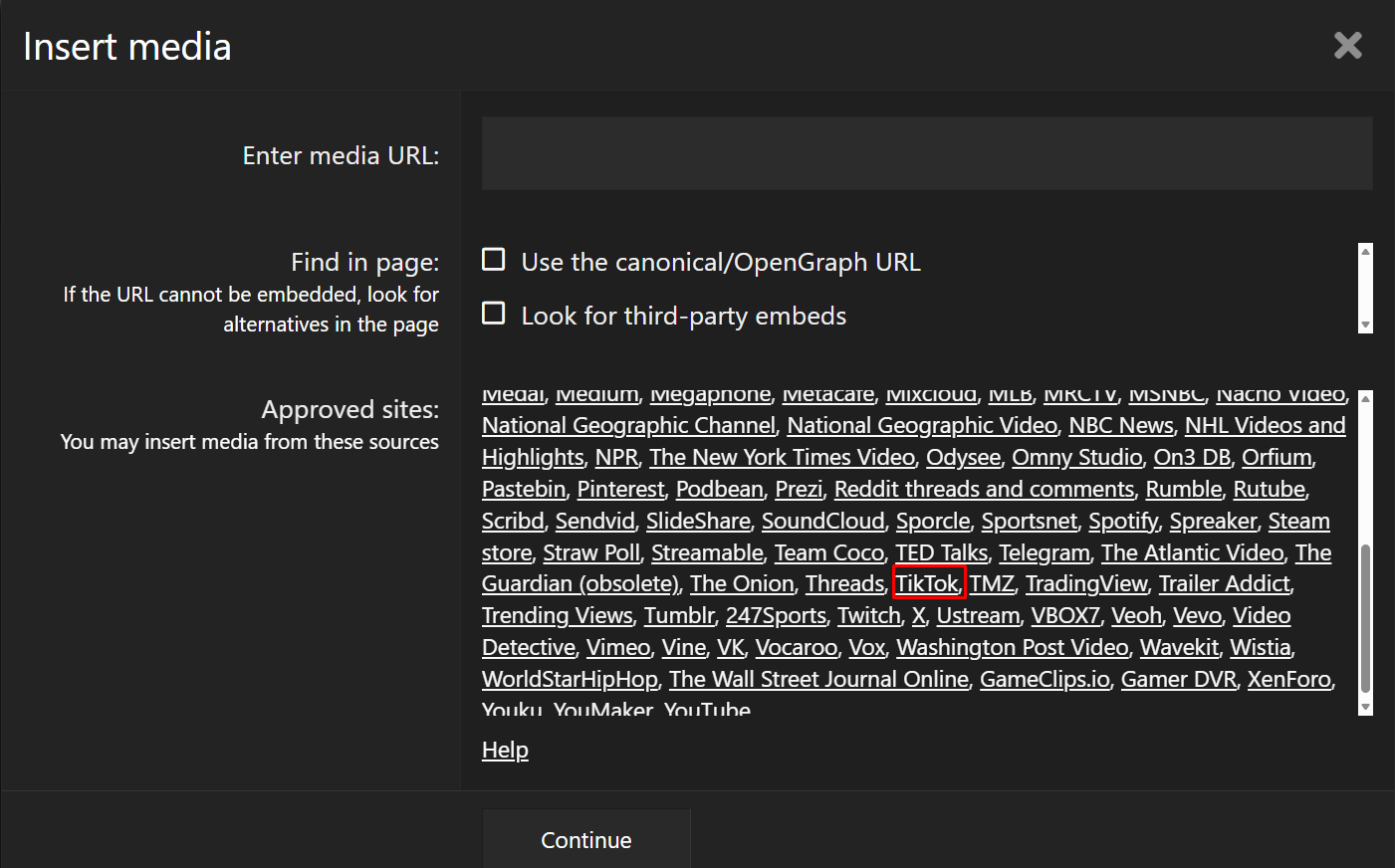Open Reddit threads and comments link
This screenshot has width=1395, height=868.
point(984,490)
